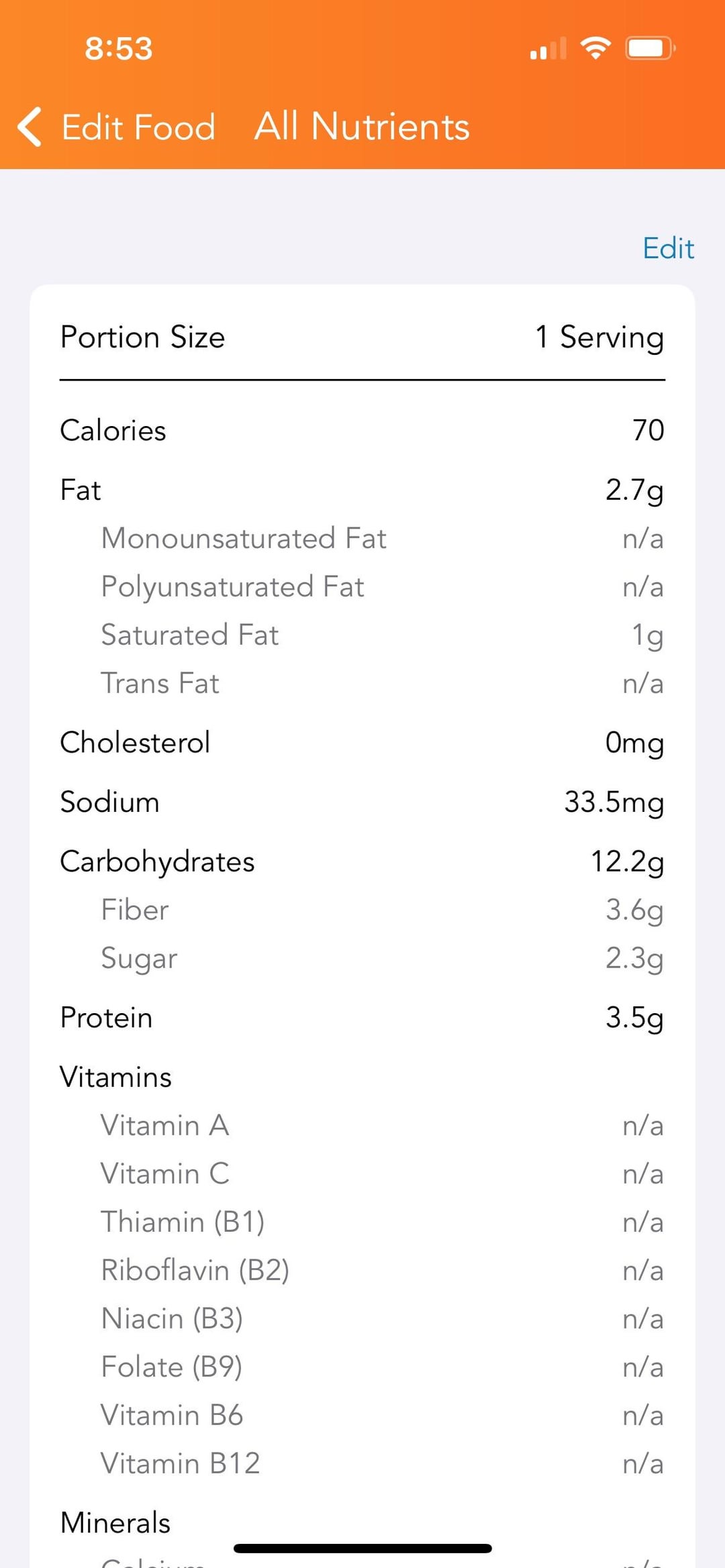725x1568 pixels.
Task: Tap the Fat 2.7g value
Action: pyautogui.click(x=634, y=490)
